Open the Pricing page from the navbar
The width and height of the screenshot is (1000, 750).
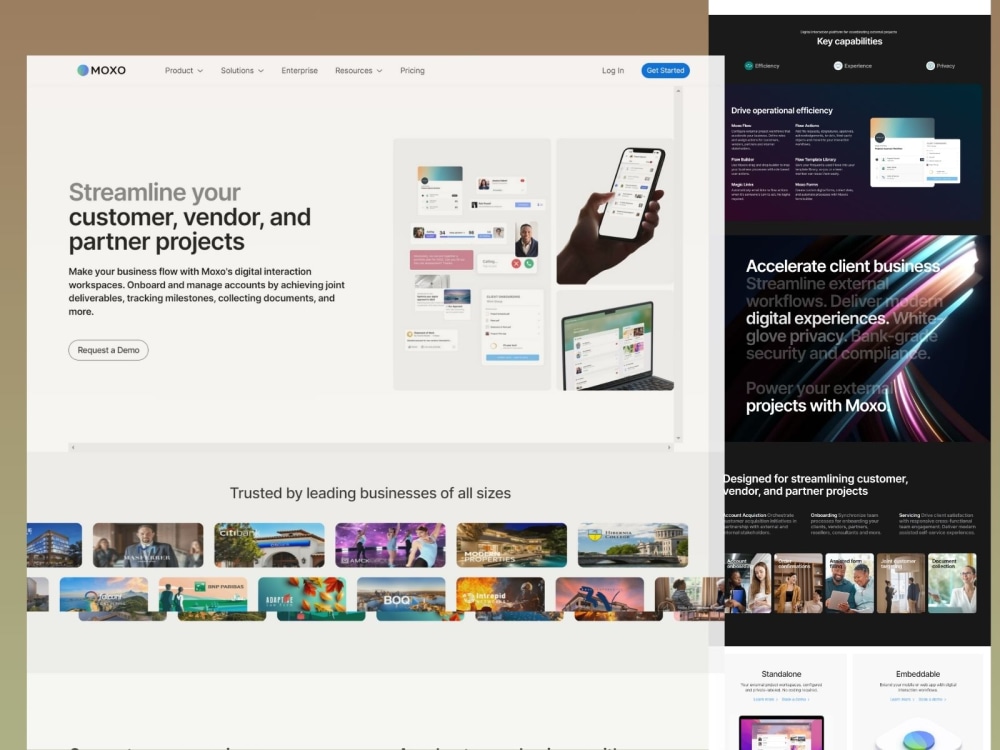click(412, 70)
